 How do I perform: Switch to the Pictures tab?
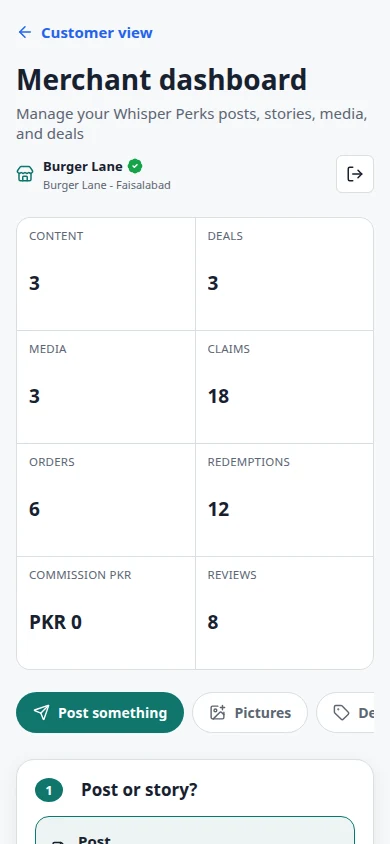click(250, 713)
